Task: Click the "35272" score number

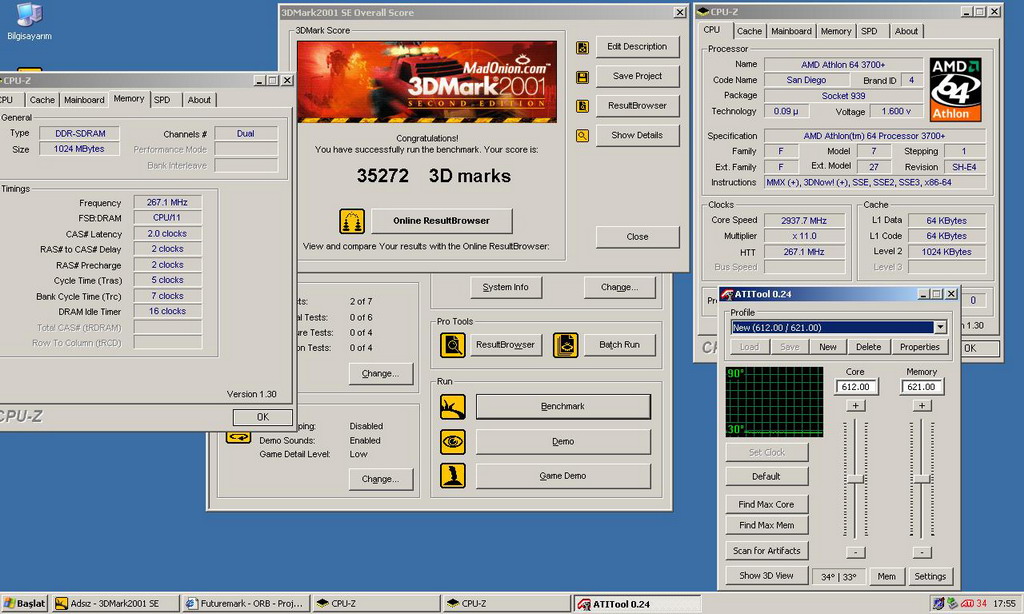Action: (383, 176)
